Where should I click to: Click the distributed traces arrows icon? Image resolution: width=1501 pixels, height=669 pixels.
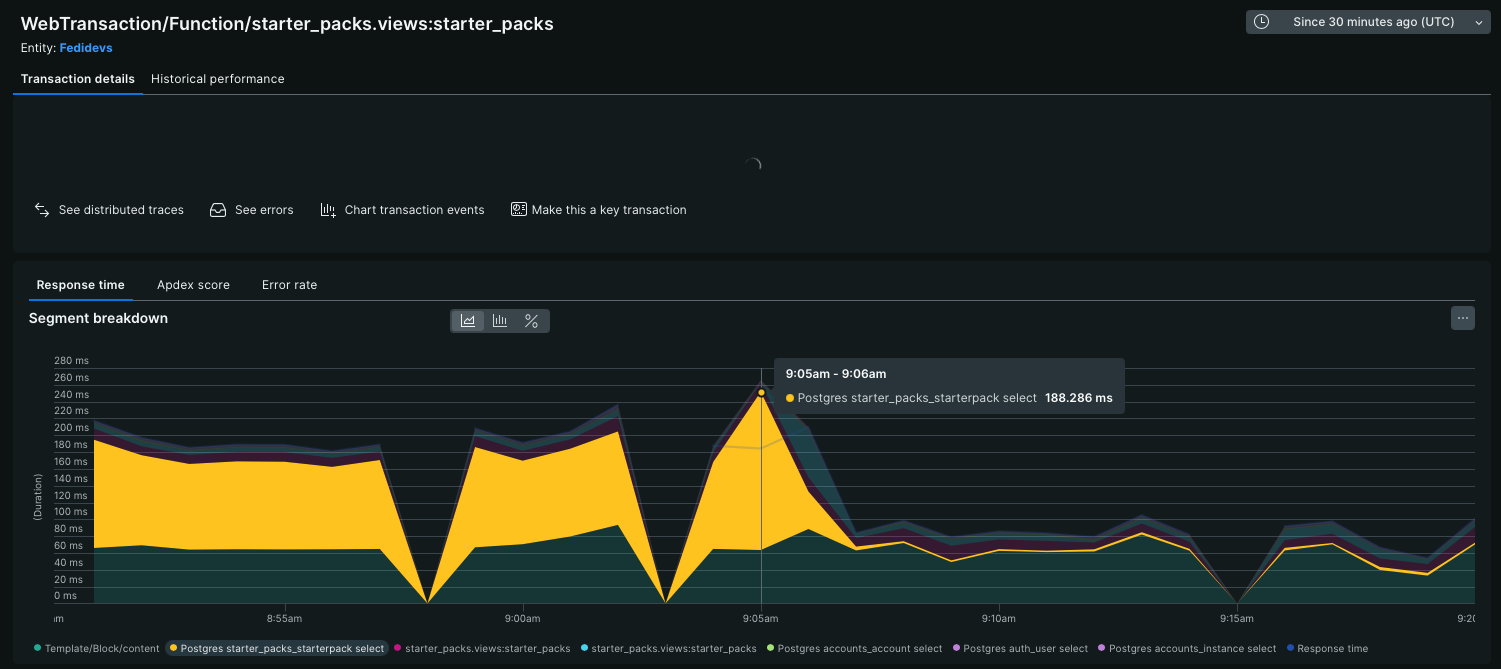(x=42, y=210)
